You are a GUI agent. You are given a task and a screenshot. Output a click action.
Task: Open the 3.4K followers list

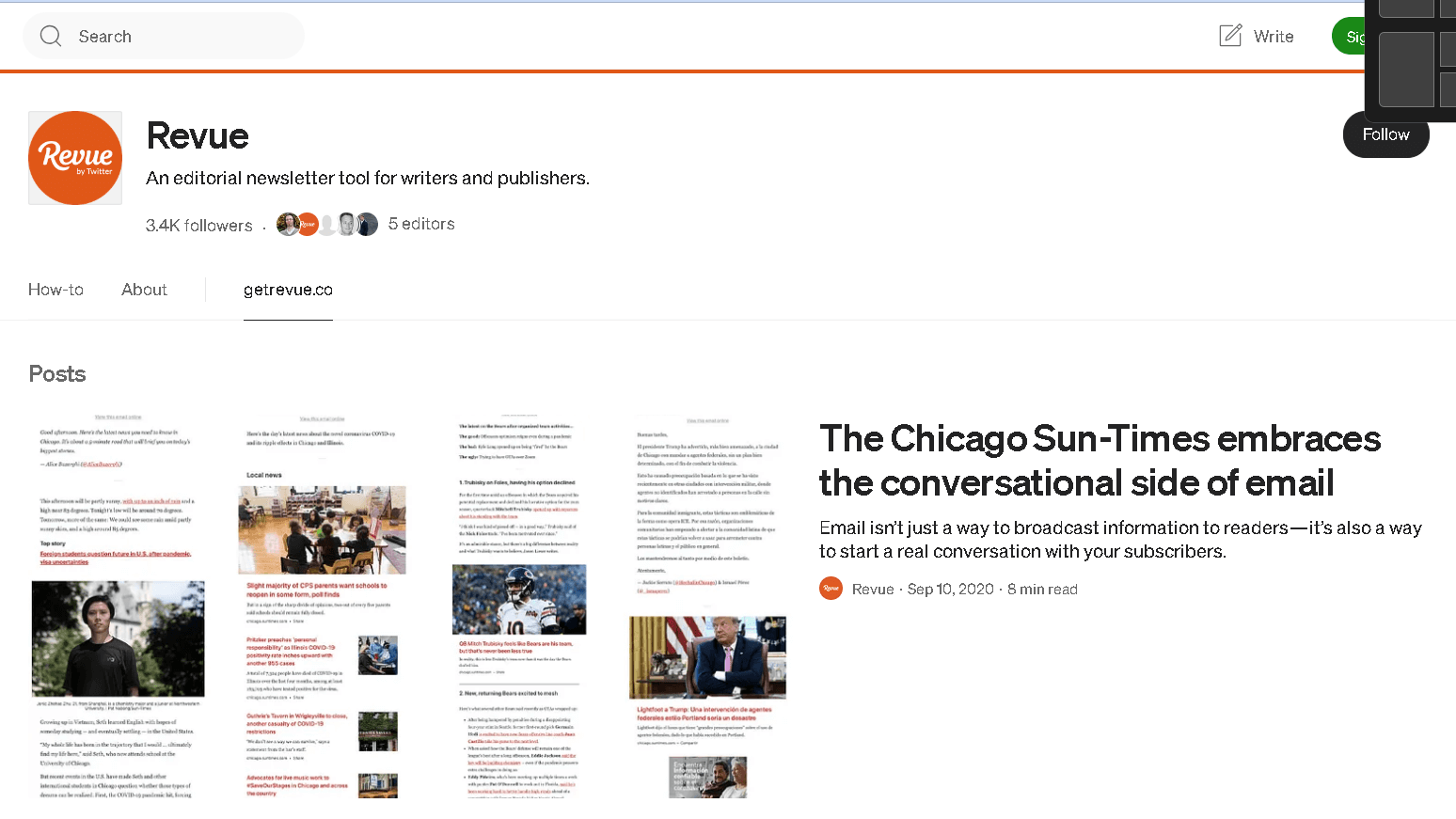click(199, 226)
